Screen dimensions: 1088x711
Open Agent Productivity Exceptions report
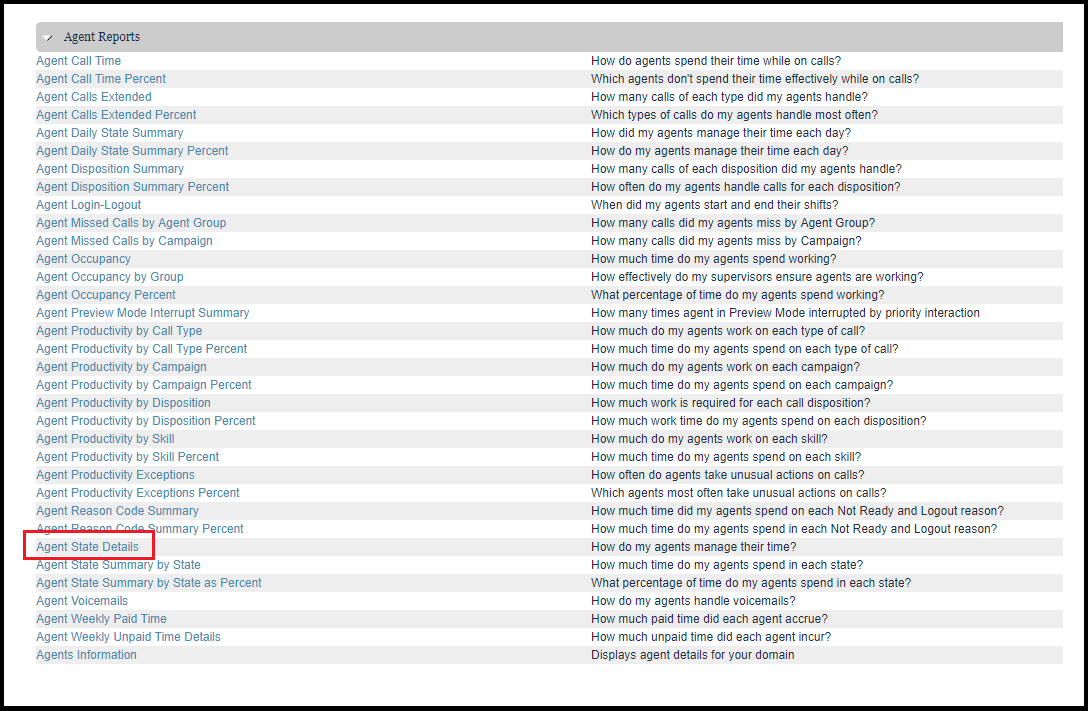click(x=115, y=475)
